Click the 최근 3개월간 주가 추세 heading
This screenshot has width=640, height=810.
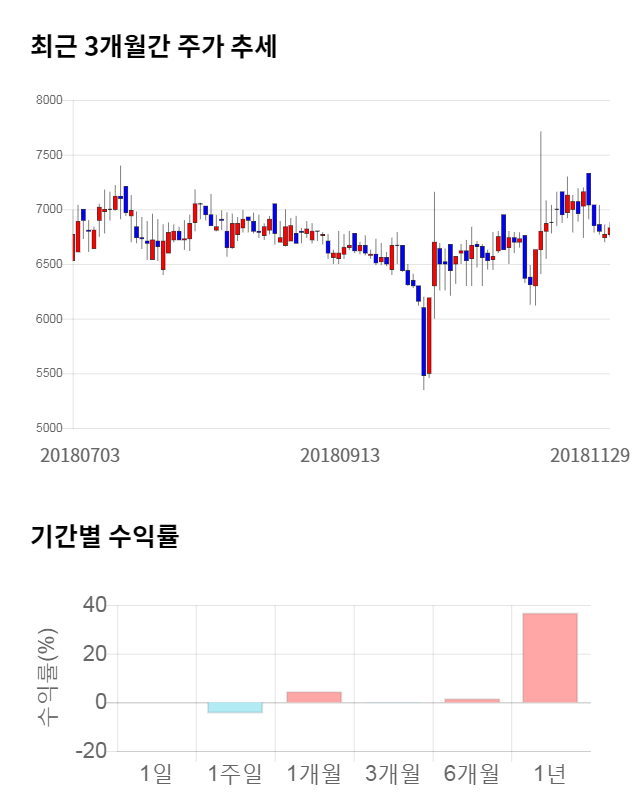pyautogui.click(x=153, y=47)
